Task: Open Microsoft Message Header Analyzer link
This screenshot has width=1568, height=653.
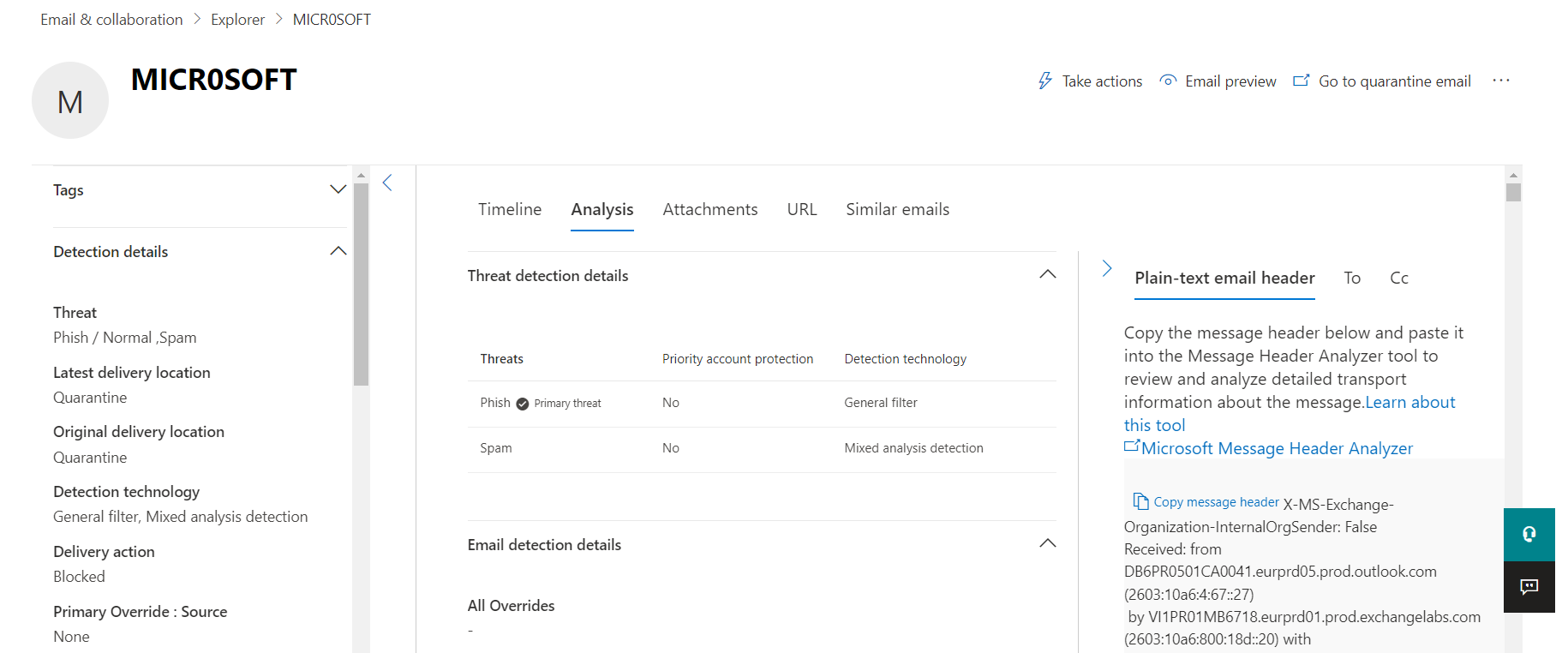Action: [1277, 448]
